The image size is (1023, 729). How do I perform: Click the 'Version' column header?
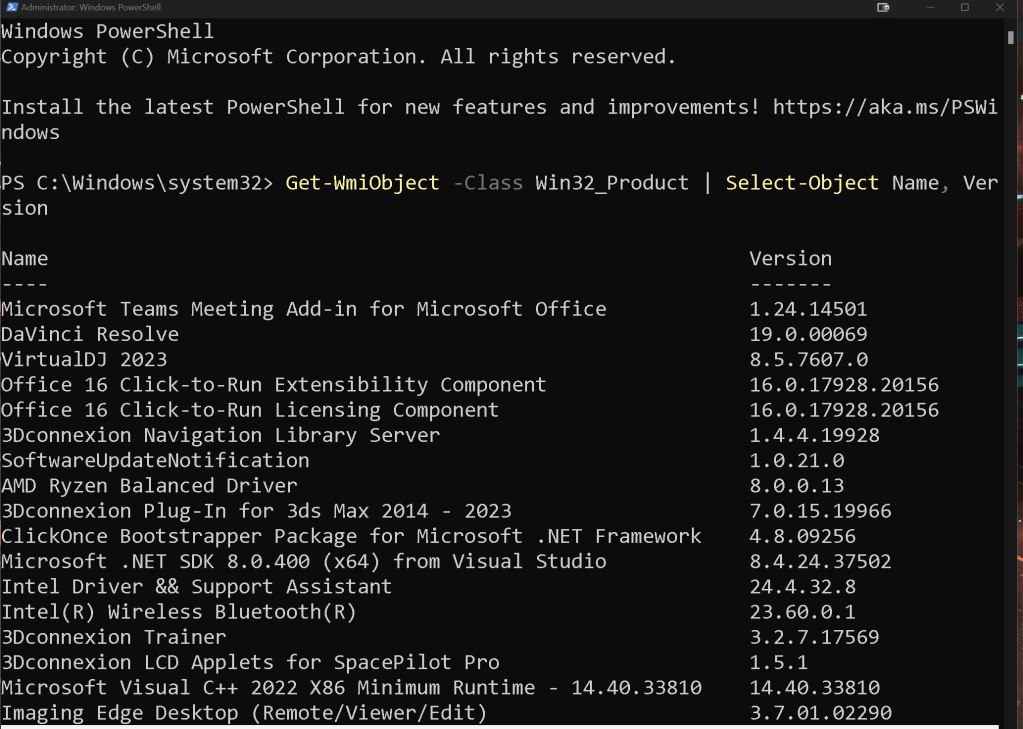tap(791, 258)
